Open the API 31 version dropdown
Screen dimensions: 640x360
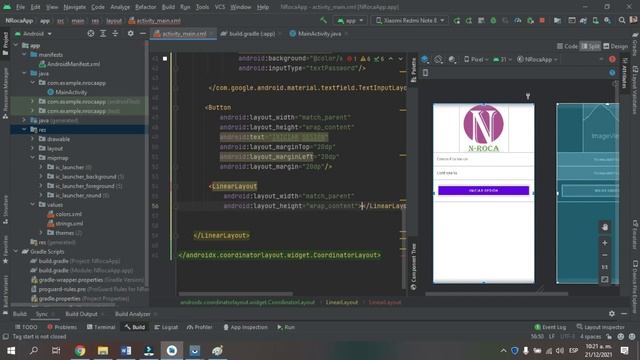click(502, 59)
